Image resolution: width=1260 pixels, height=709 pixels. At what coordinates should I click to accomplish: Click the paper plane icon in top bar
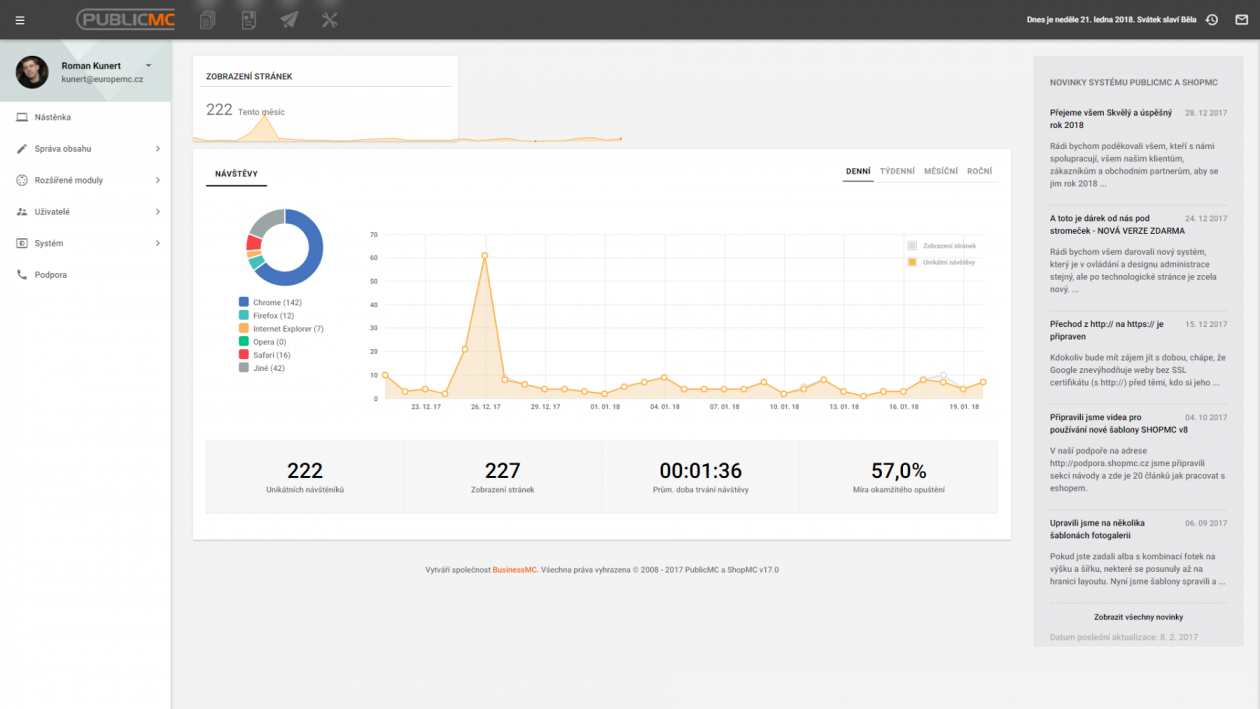pyautogui.click(x=289, y=20)
